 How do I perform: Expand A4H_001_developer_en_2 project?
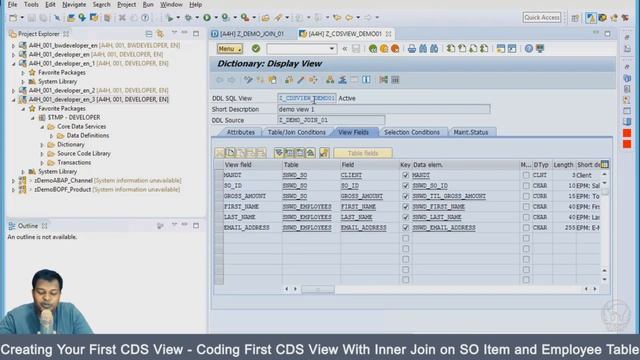[x=13, y=91]
